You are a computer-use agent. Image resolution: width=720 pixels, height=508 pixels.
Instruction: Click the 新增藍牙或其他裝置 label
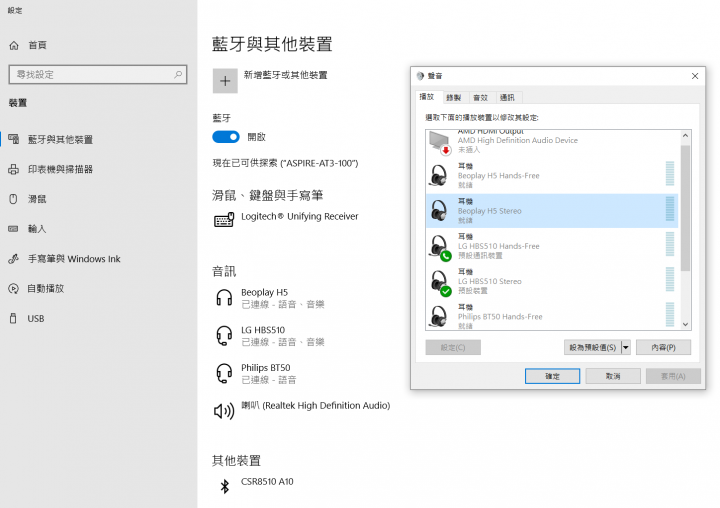point(285,75)
